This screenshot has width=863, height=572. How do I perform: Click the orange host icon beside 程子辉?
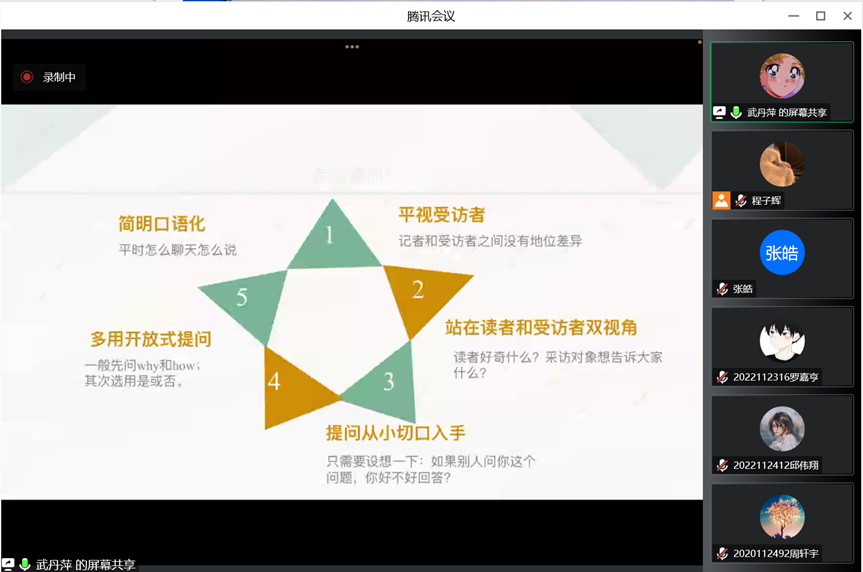point(722,200)
